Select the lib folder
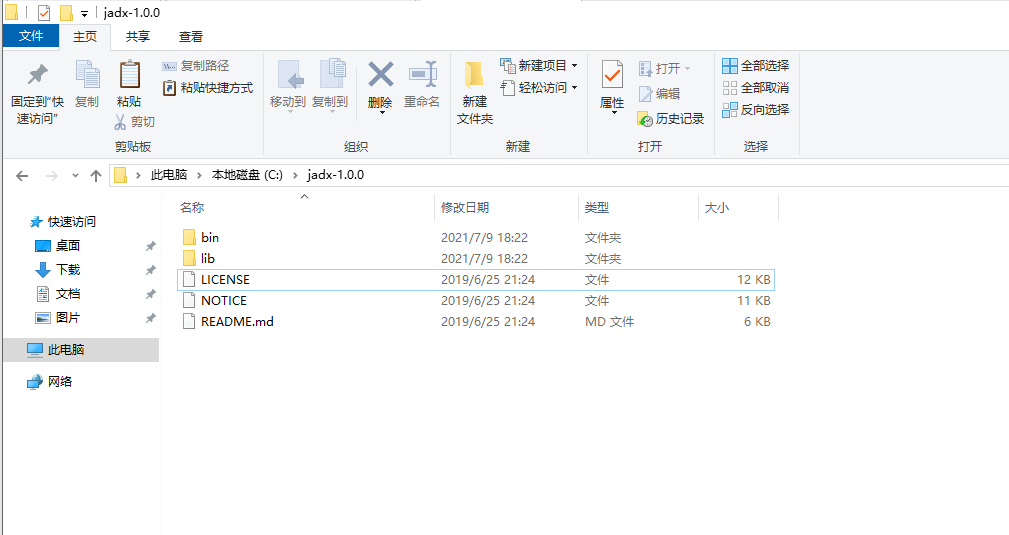 475,259
